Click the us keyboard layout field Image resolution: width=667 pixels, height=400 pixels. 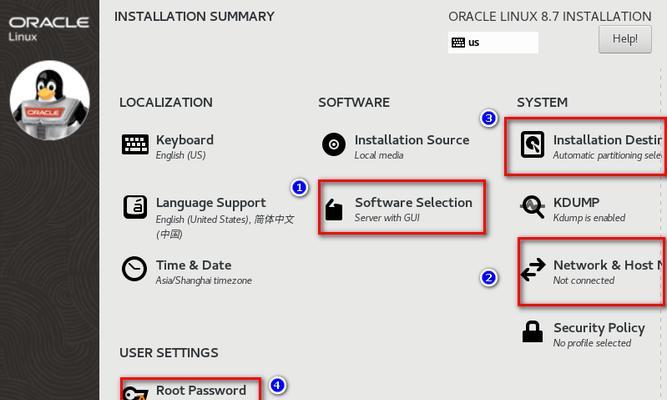[493, 43]
